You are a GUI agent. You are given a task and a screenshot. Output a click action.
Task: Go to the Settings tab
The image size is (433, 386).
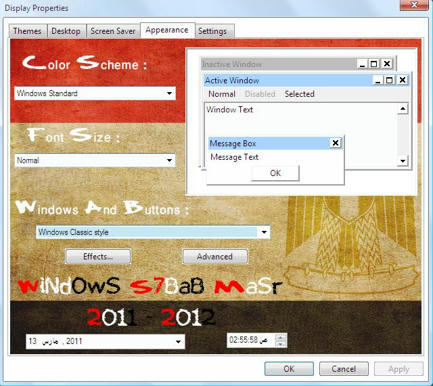212,31
